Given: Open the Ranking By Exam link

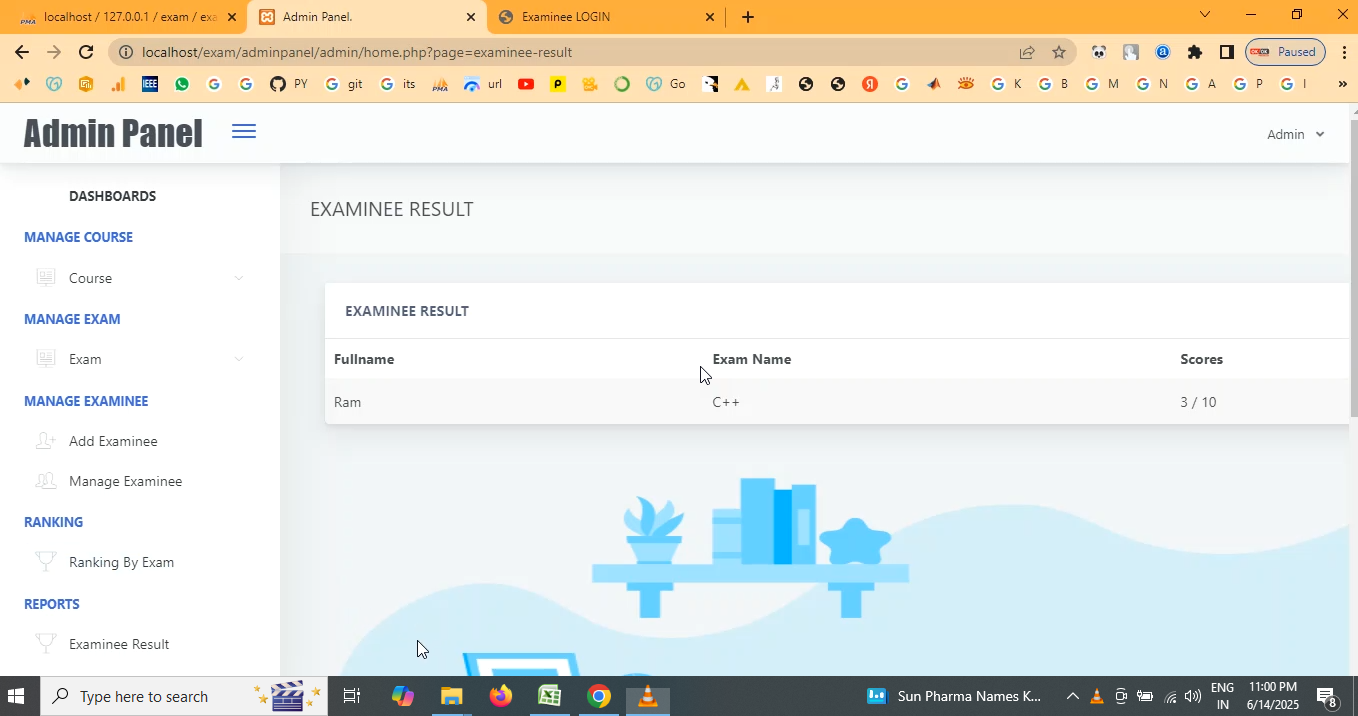Looking at the screenshot, I should (x=121, y=562).
